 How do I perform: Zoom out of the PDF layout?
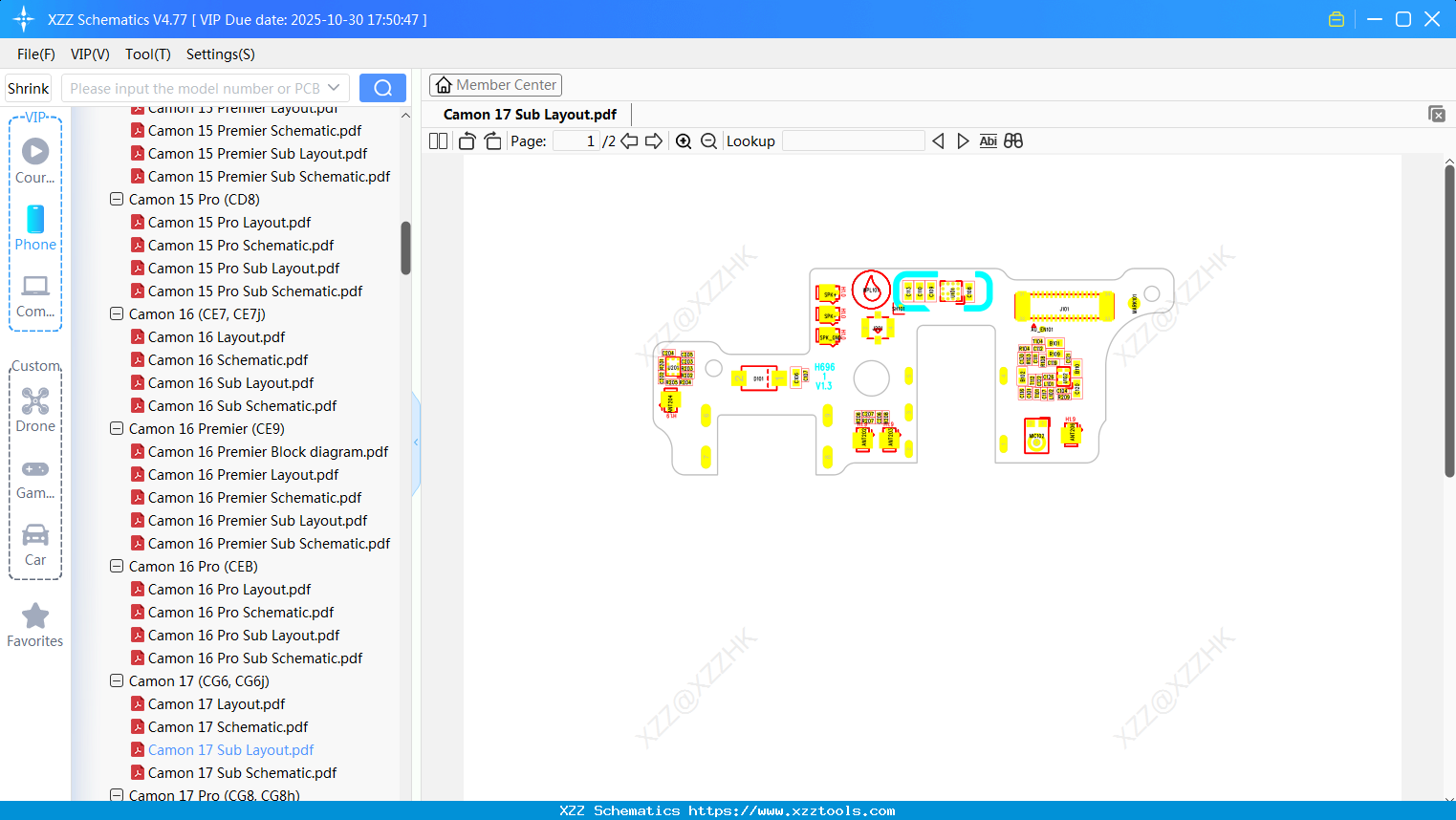tap(708, 141)
